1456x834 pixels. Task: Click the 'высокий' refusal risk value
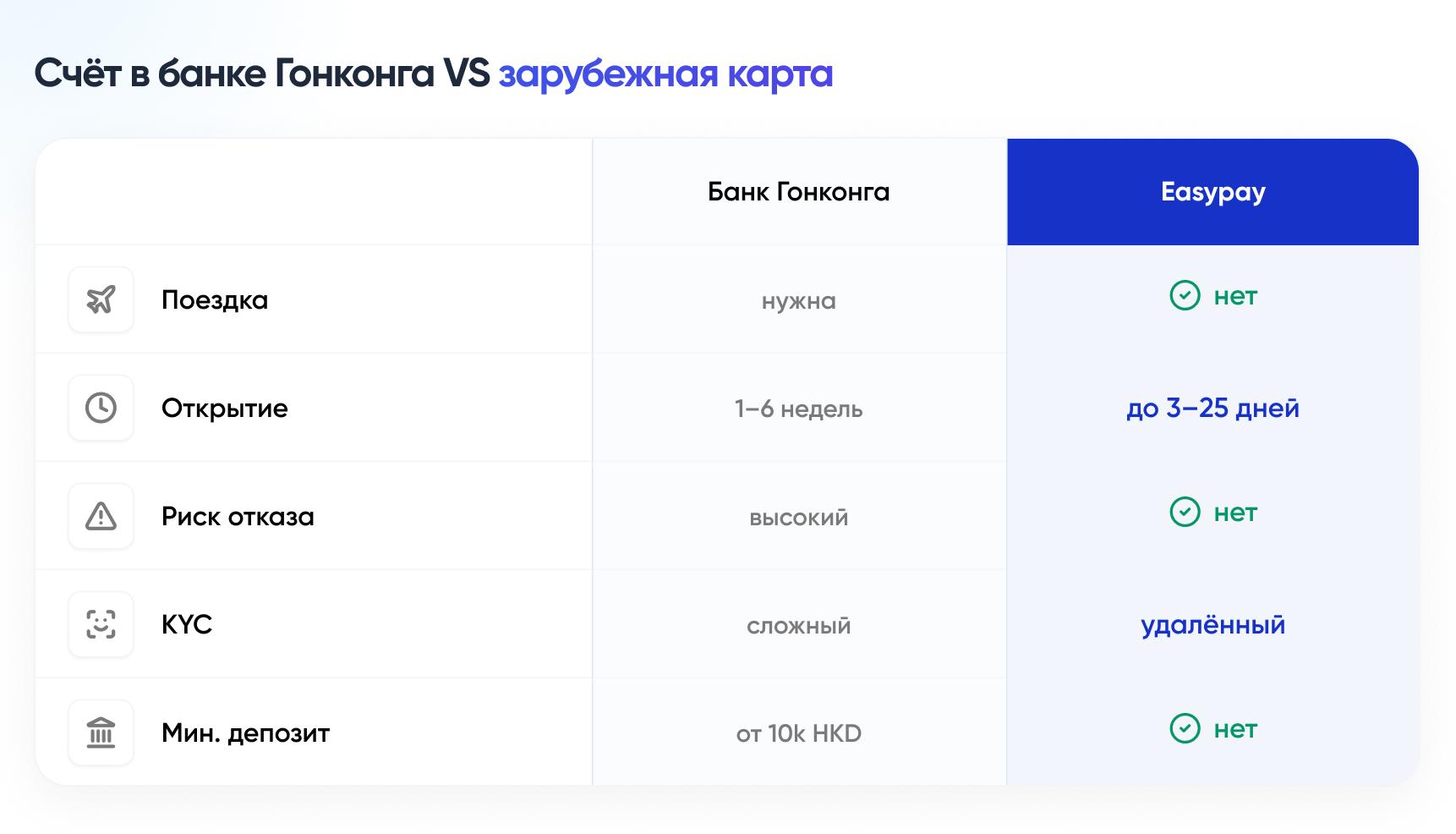click(798, 518)
